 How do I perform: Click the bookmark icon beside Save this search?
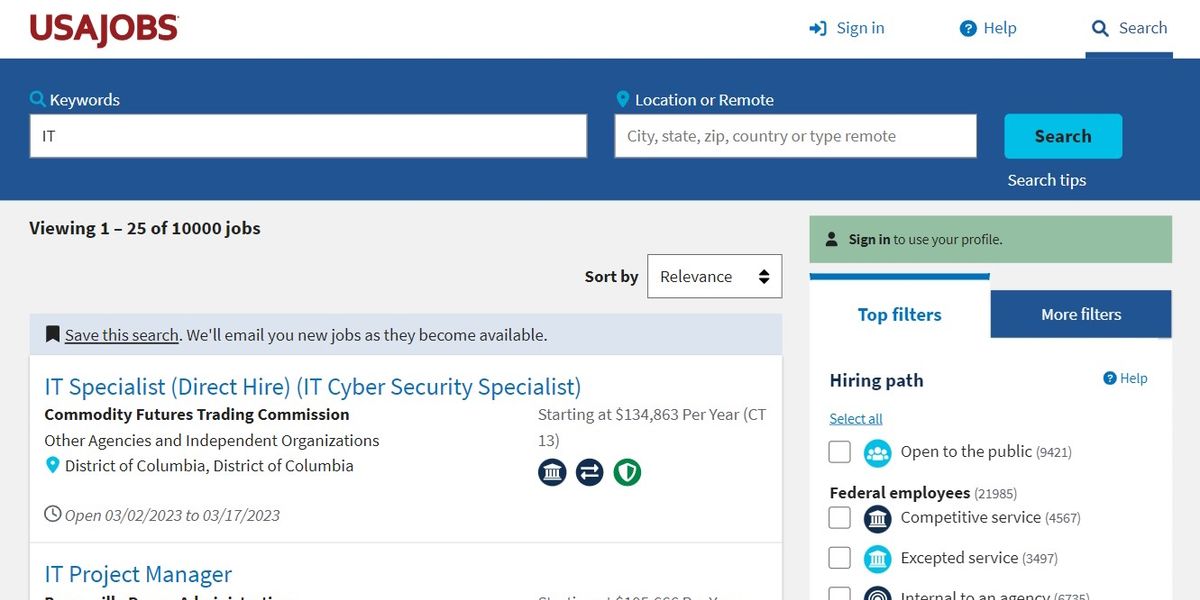pyautogui.click(x=53, y=333)
